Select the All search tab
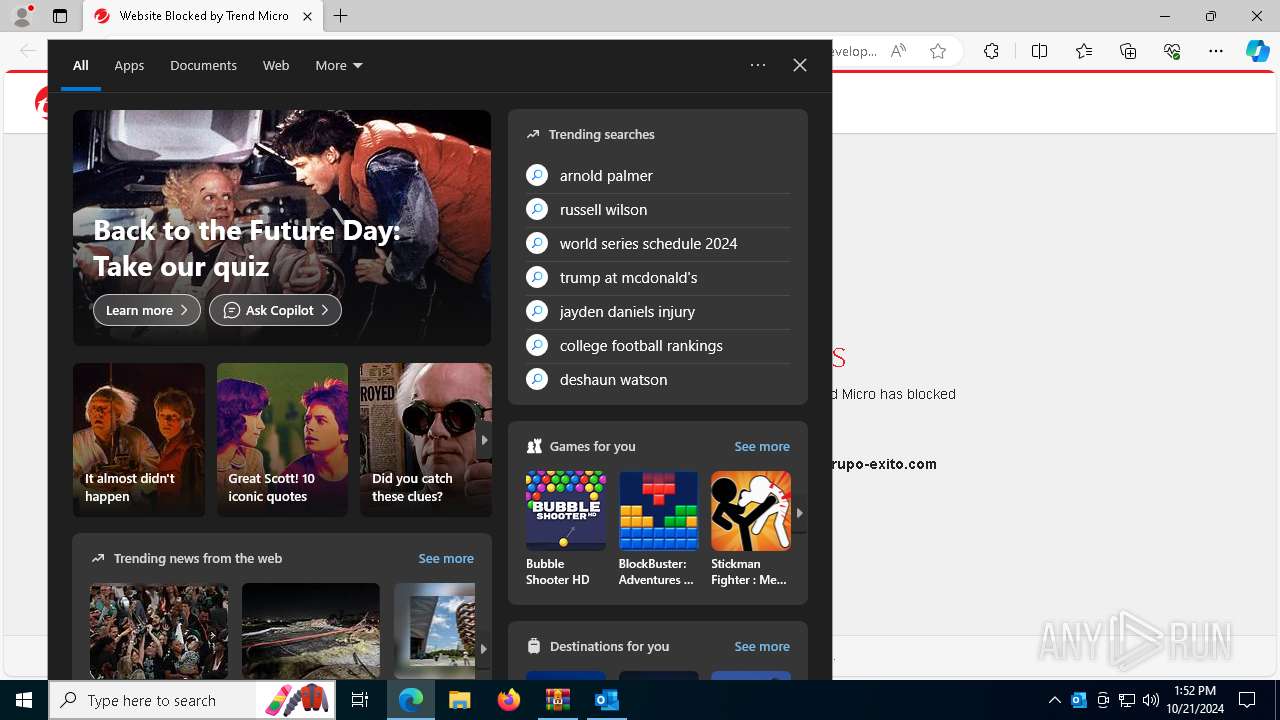This screenshot has height=720, width=1280. (81, 65)
